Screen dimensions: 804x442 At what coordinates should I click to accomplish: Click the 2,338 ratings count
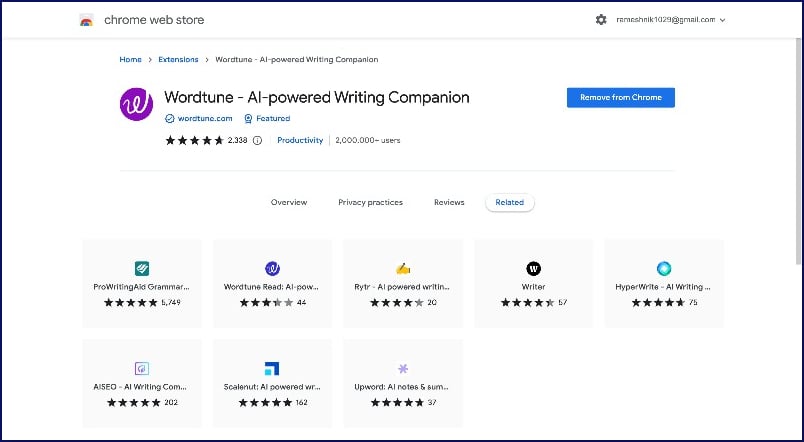click(x=237, y=140)
